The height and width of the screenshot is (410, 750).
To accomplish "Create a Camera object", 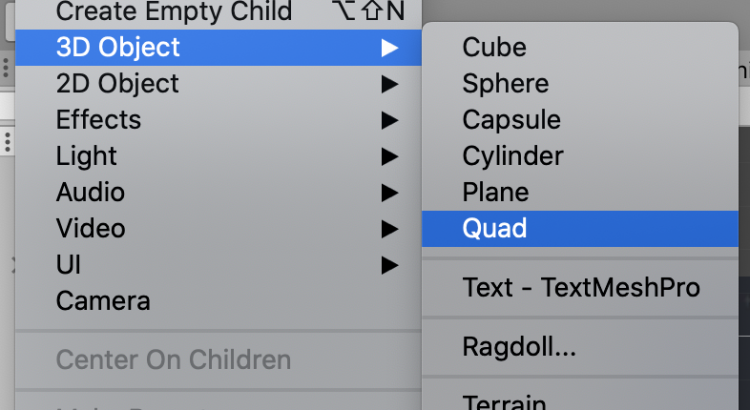I will 103,301.
